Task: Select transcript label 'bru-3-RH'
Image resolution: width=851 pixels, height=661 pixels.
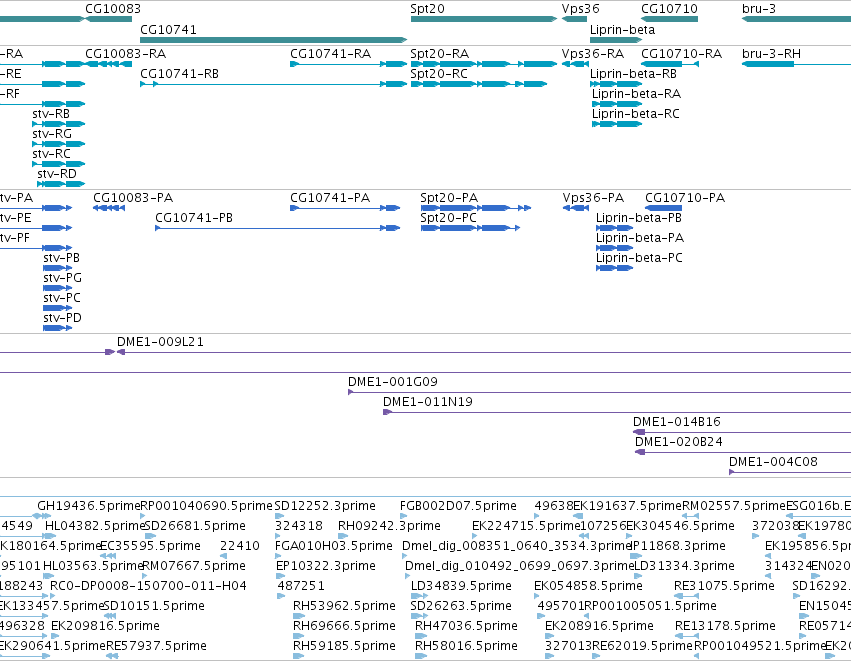Action: (x=771, y=54)
